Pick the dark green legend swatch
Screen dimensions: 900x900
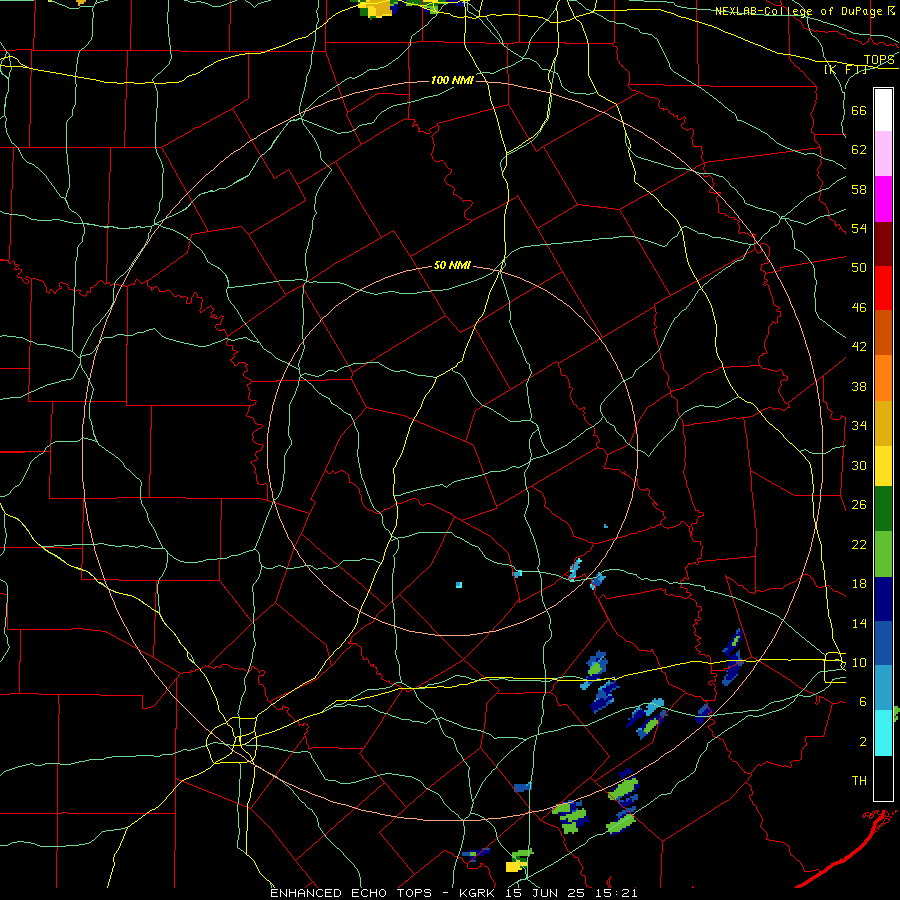pyautogui.click(x=883, y=509)
